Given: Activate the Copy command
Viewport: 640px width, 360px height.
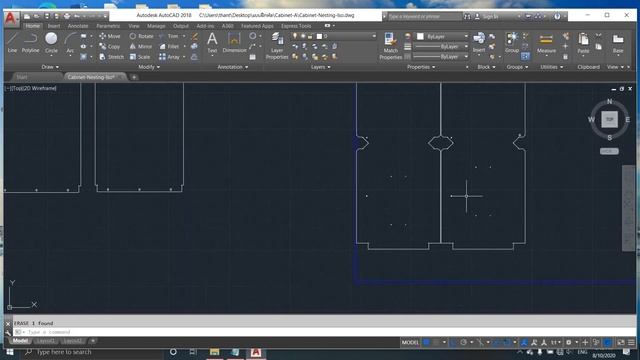Looking at the screenshot, I should [x=109, y=47].
